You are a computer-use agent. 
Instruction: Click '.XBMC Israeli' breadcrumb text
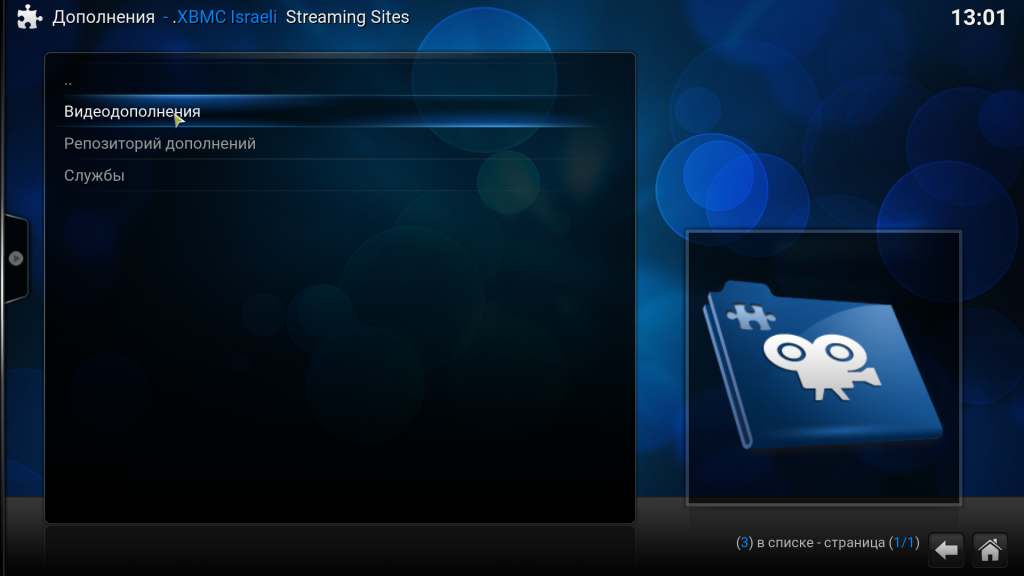pyautogui.click(x=225, y=18)
